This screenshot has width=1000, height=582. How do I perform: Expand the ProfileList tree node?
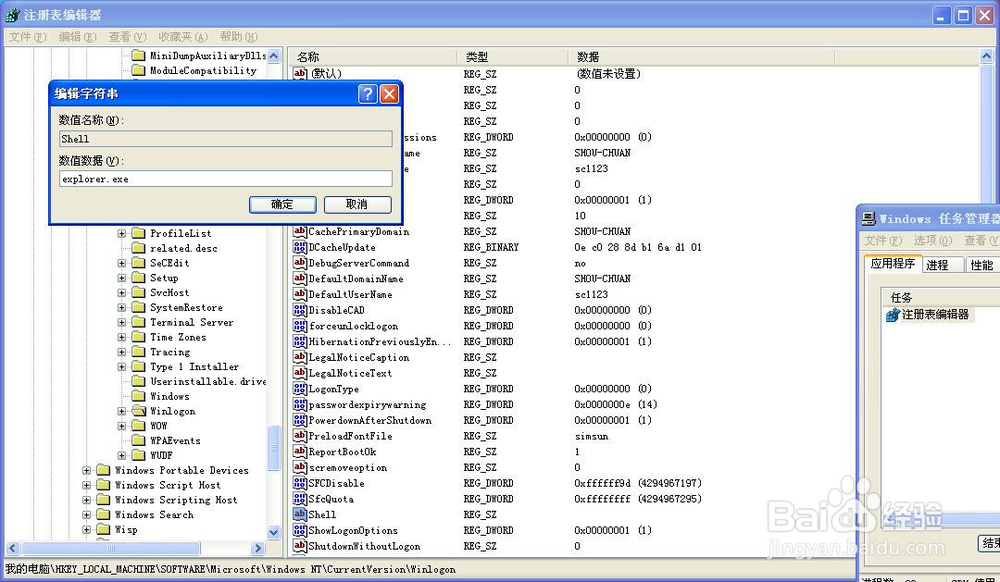point(122,233)
